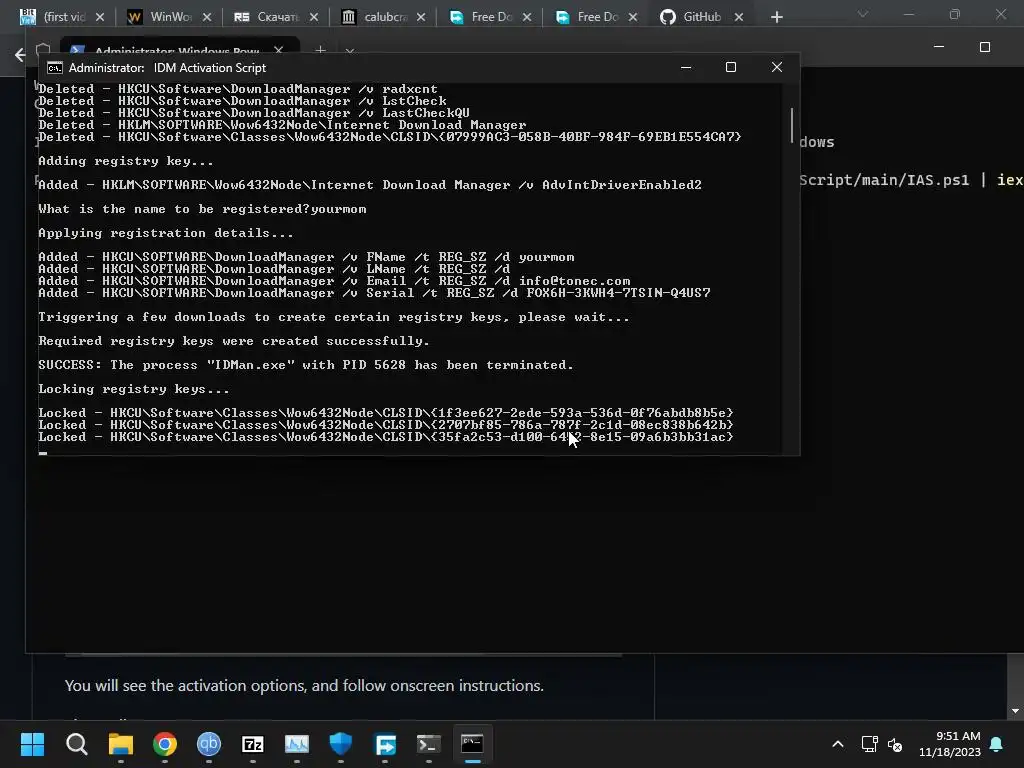The height and width of the screenshot is (768, 1024).
Task: Open the blue arrow app on taskbar
Action: (385, 744)
